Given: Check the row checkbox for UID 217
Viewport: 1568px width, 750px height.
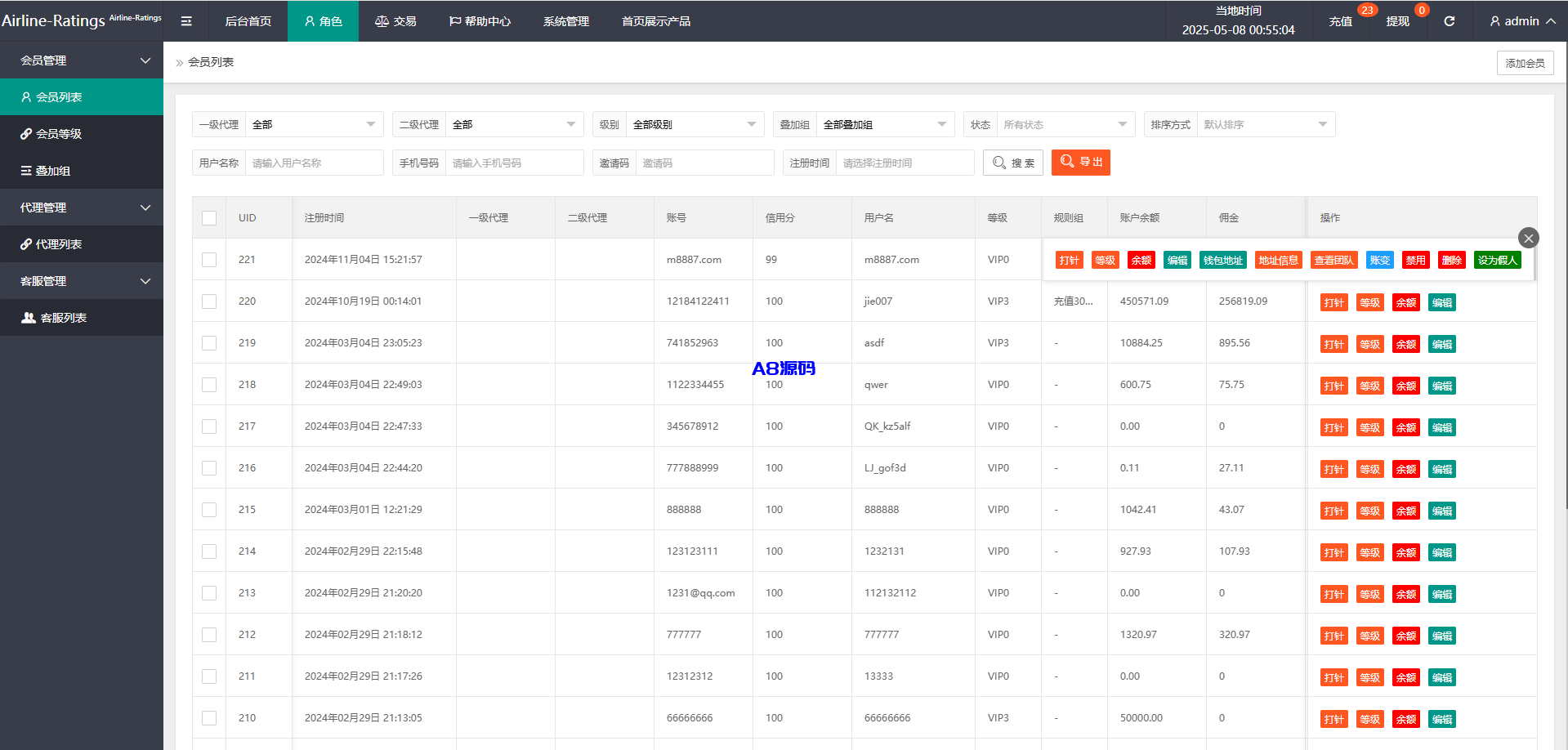Looking at the screenshot, I should click(209, 426).
